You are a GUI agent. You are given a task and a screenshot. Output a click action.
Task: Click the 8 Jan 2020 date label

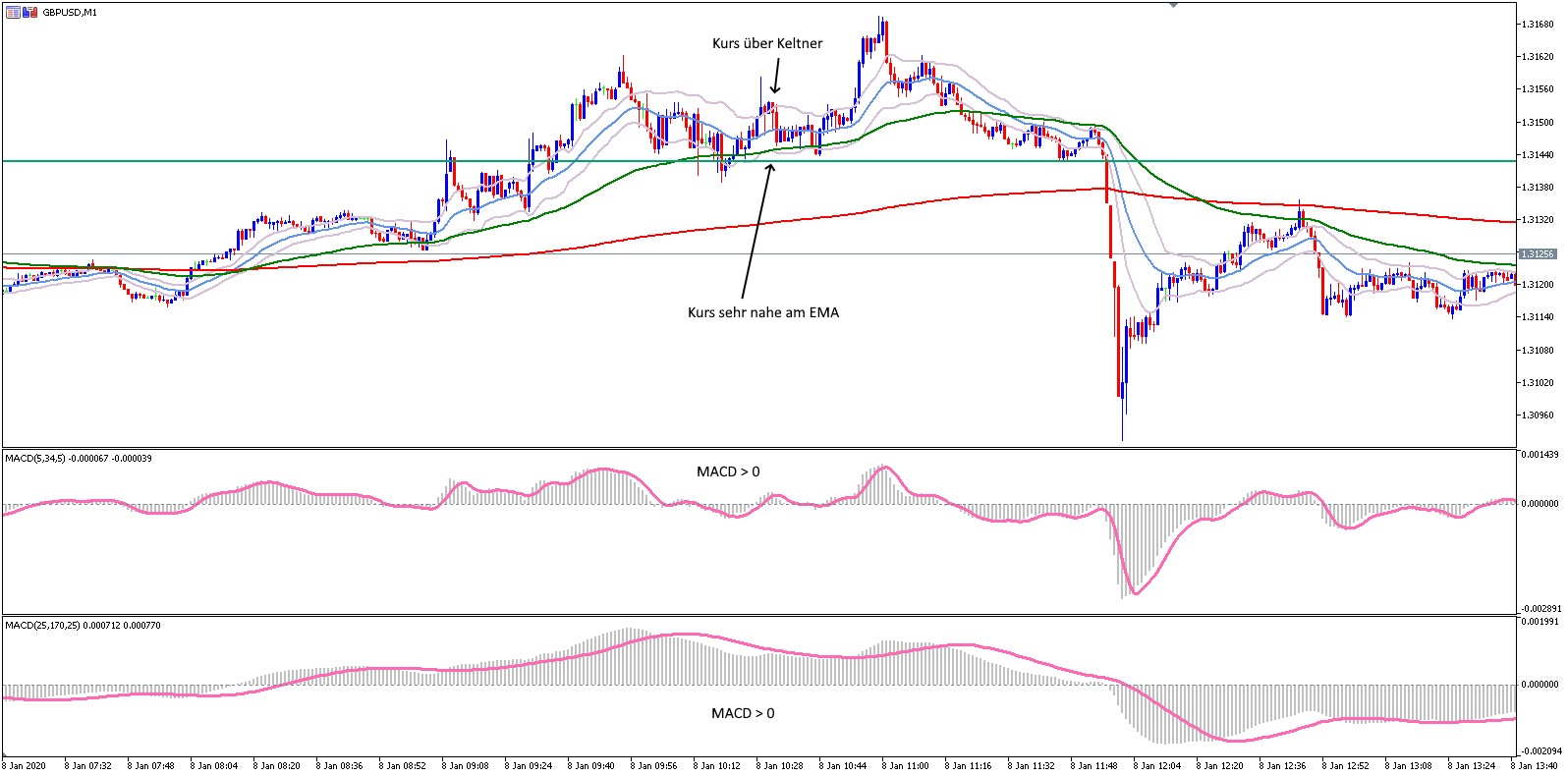point(25,765)
